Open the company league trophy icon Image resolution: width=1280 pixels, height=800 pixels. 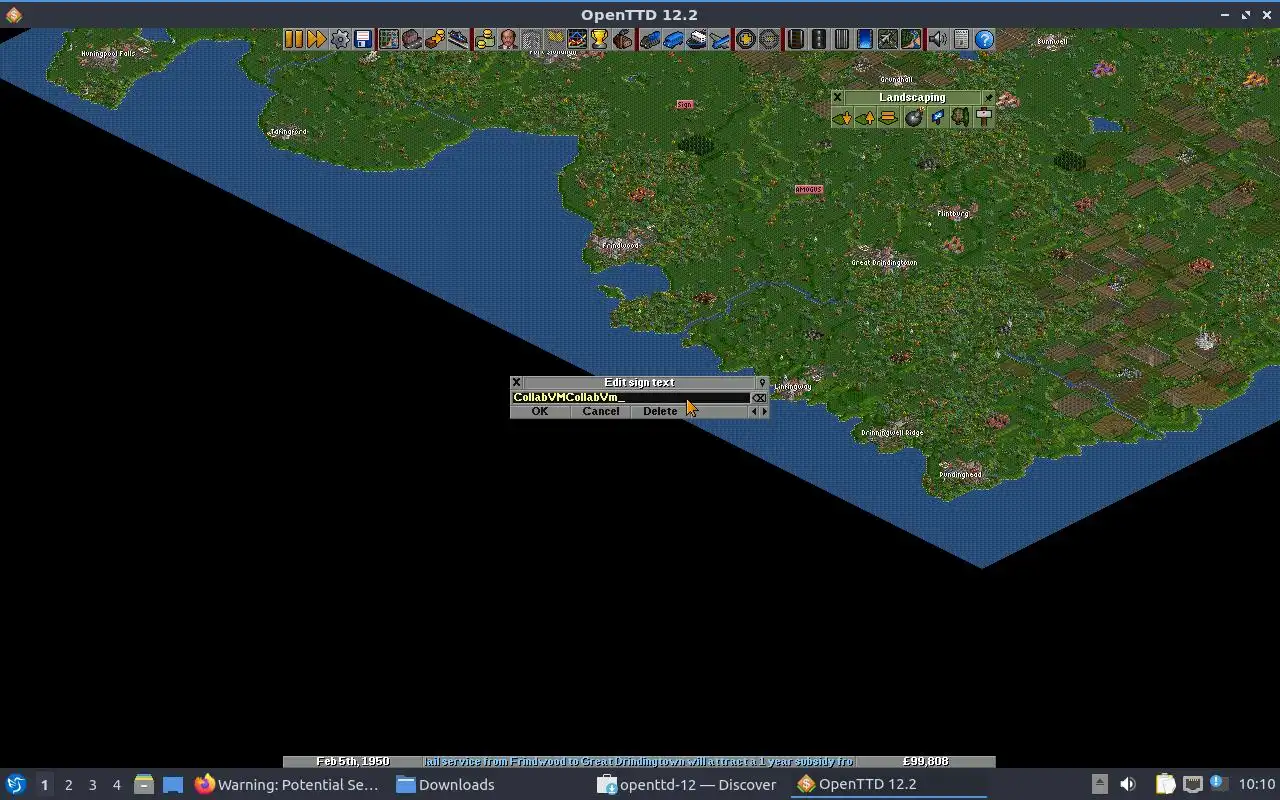point(599,39)
